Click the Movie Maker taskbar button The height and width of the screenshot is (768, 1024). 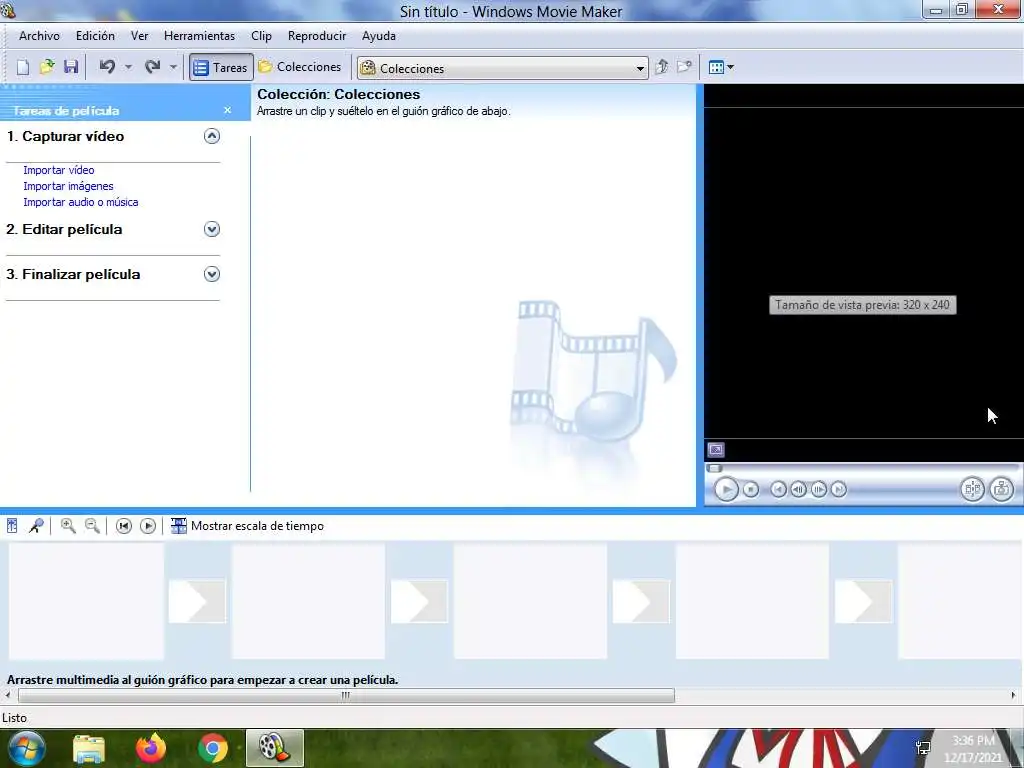click(x=275, y=748)
